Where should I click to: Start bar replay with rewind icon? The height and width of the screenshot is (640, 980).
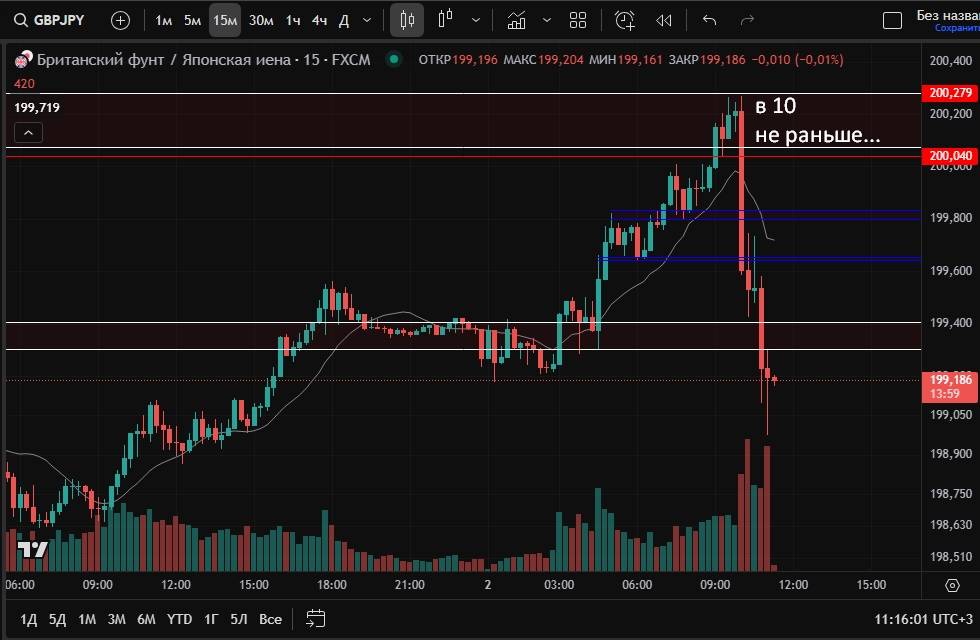tap(663, 20)
